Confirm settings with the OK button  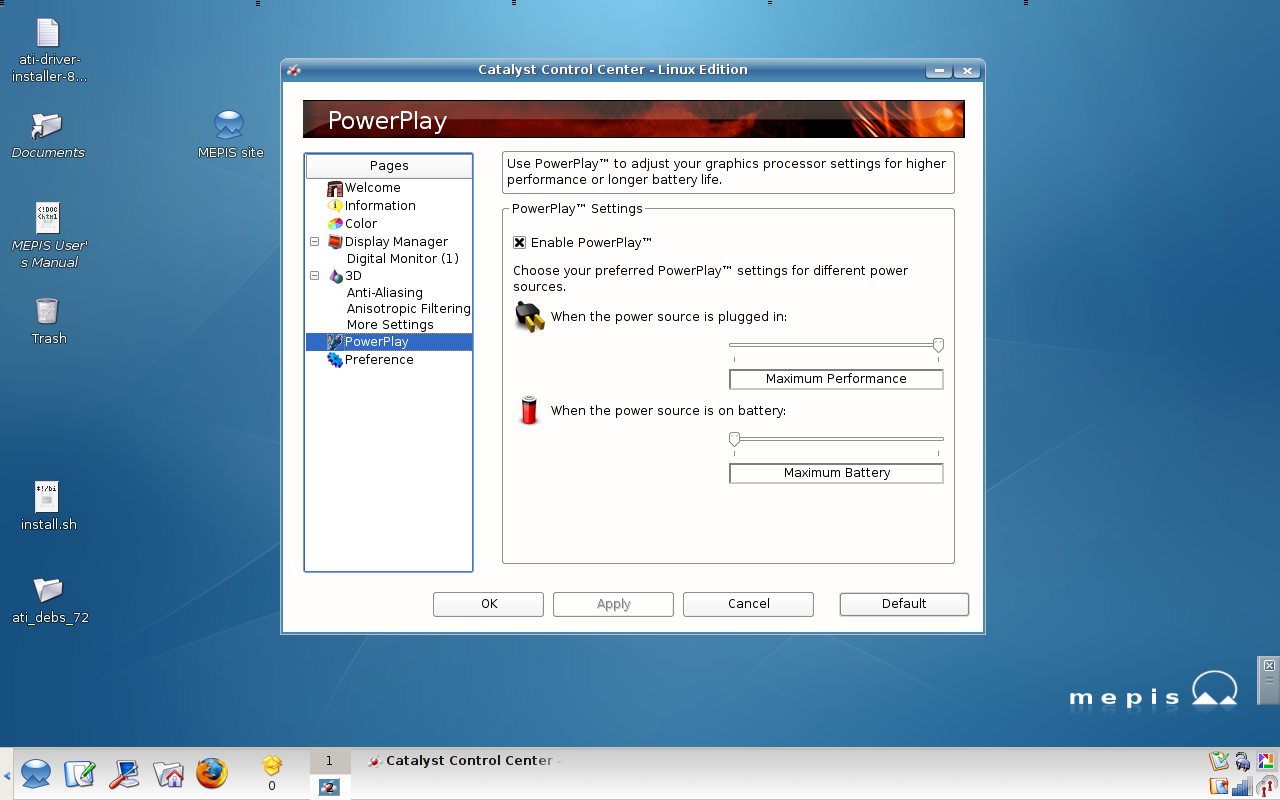[488, 604]
